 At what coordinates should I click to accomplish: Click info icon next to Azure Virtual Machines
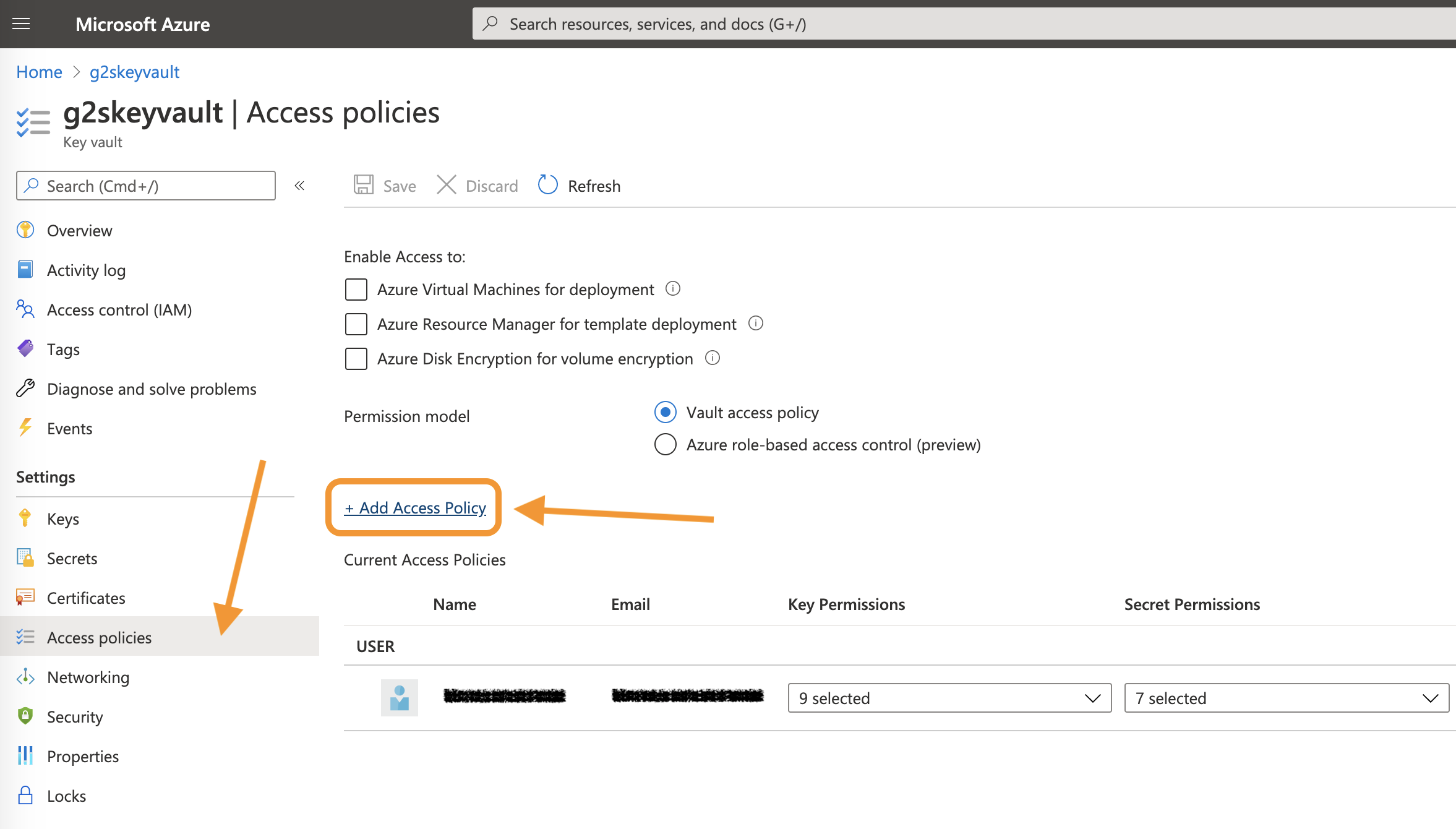coord(673,289)
